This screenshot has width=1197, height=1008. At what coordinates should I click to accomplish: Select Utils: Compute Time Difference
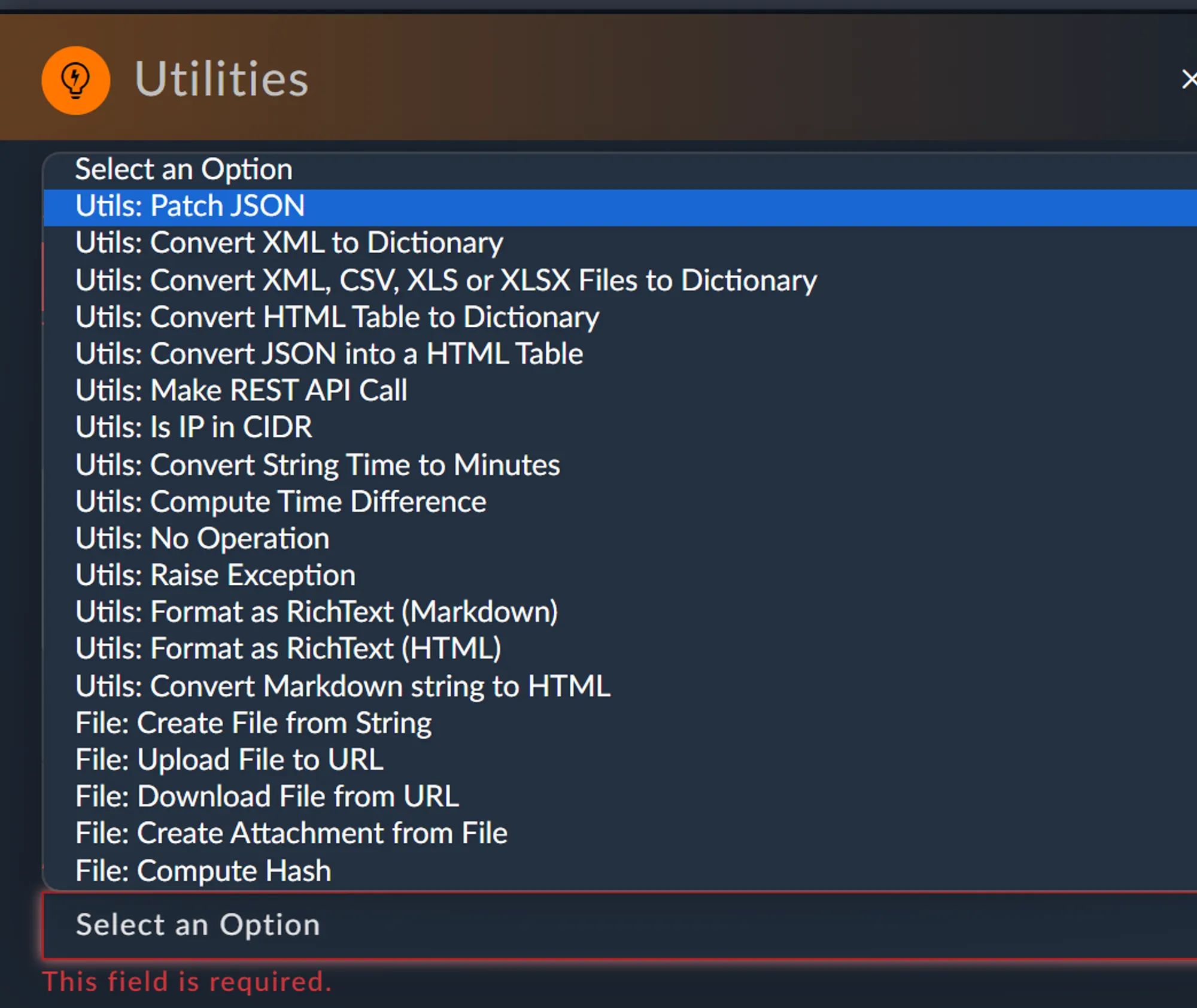(x=281, y=502)
